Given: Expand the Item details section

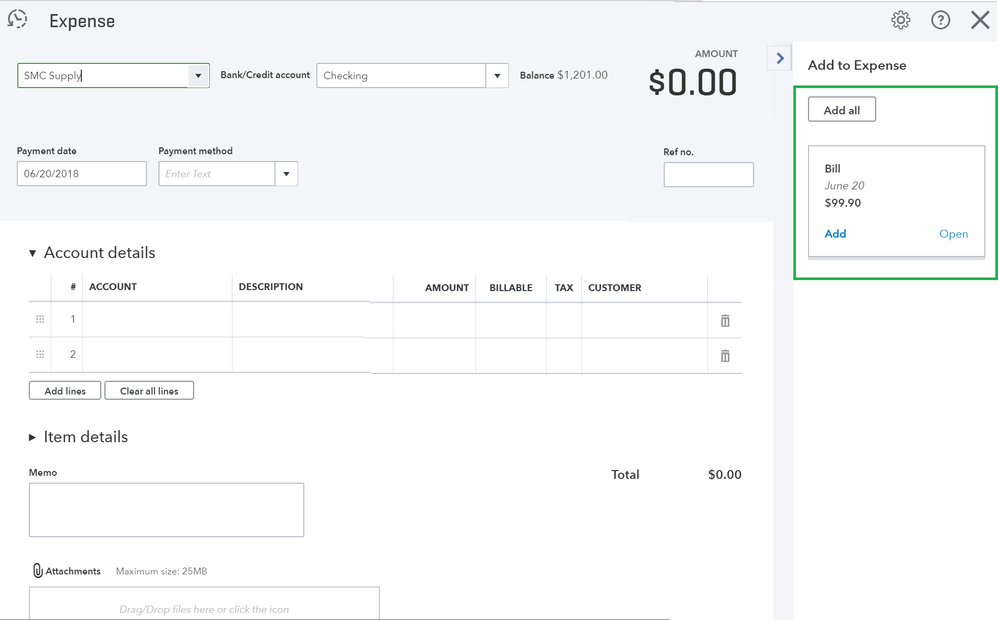Looking at the screenshot, I should point(32,437).
